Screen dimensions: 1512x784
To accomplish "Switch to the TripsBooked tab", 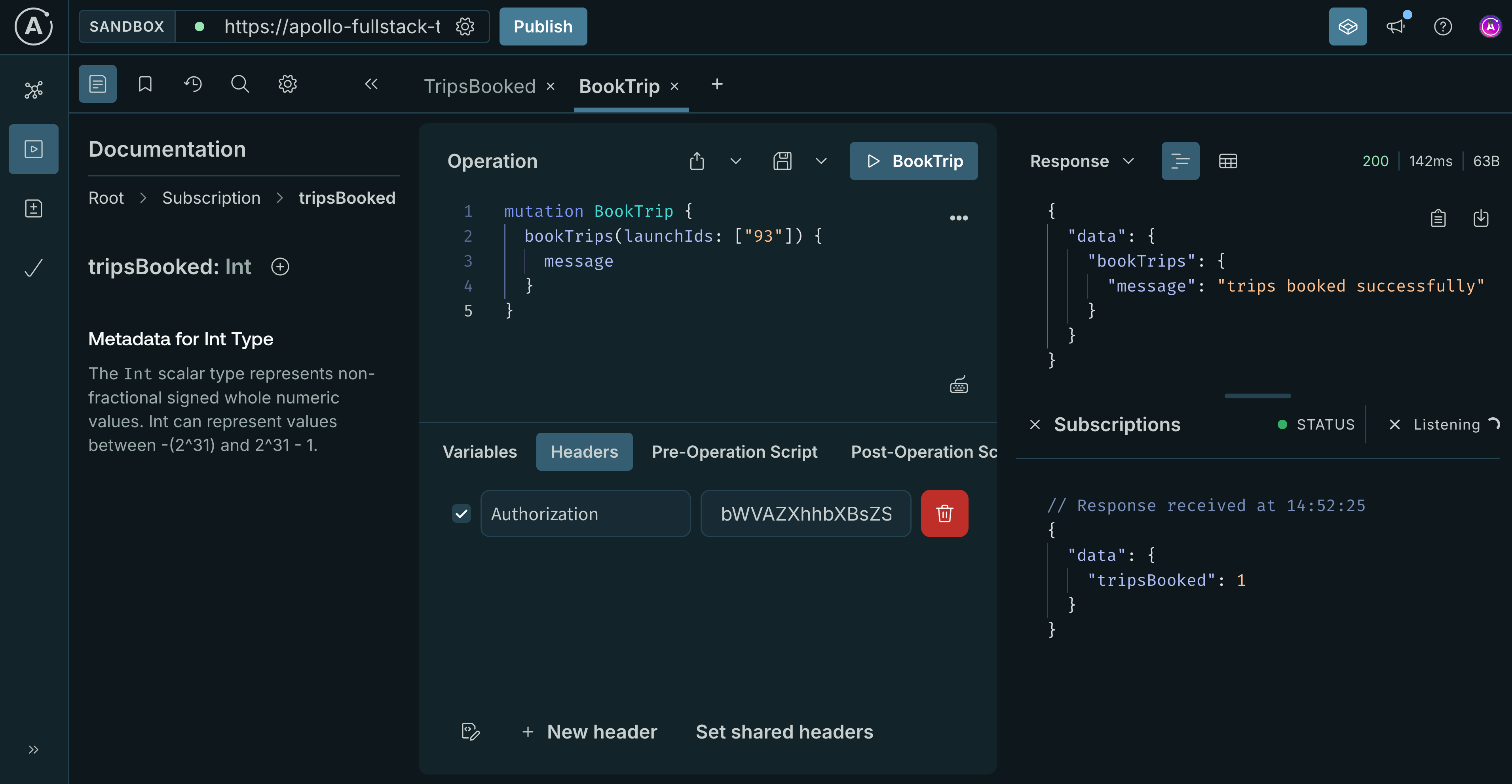I will tap(480, 85).
